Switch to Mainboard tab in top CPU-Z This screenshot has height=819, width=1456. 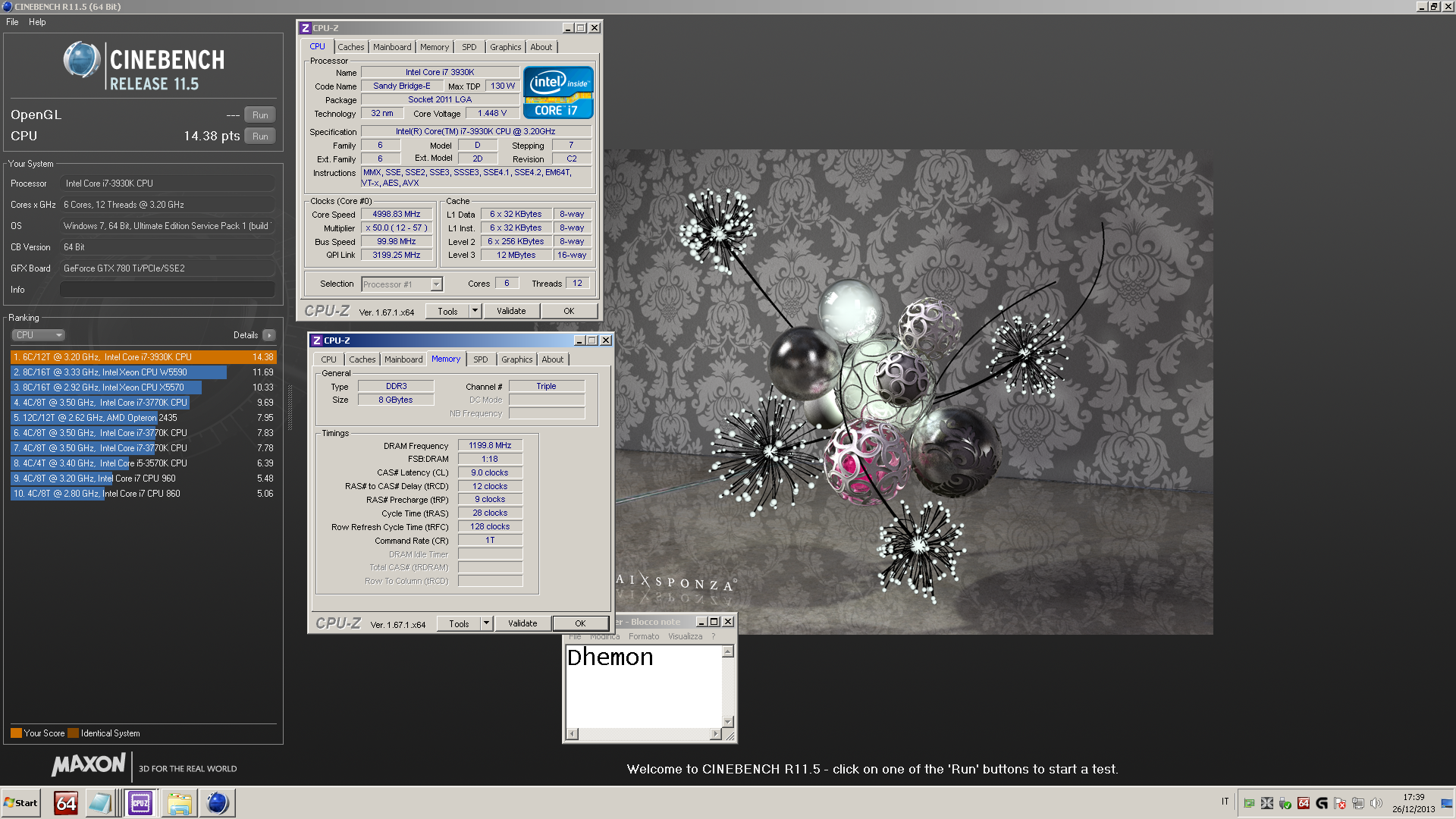pos(392,47)
